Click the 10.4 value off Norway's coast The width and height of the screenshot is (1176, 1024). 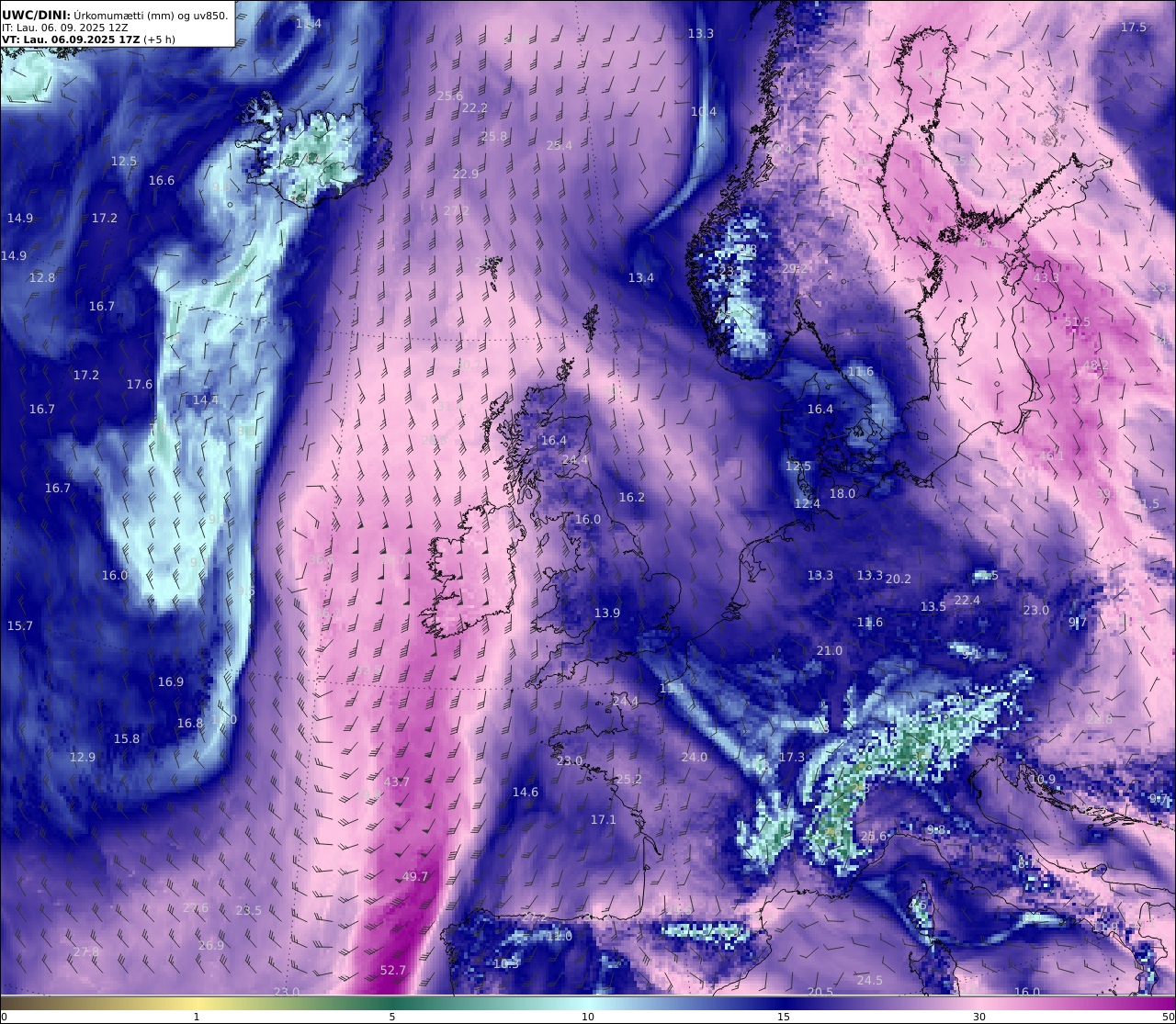703,111
